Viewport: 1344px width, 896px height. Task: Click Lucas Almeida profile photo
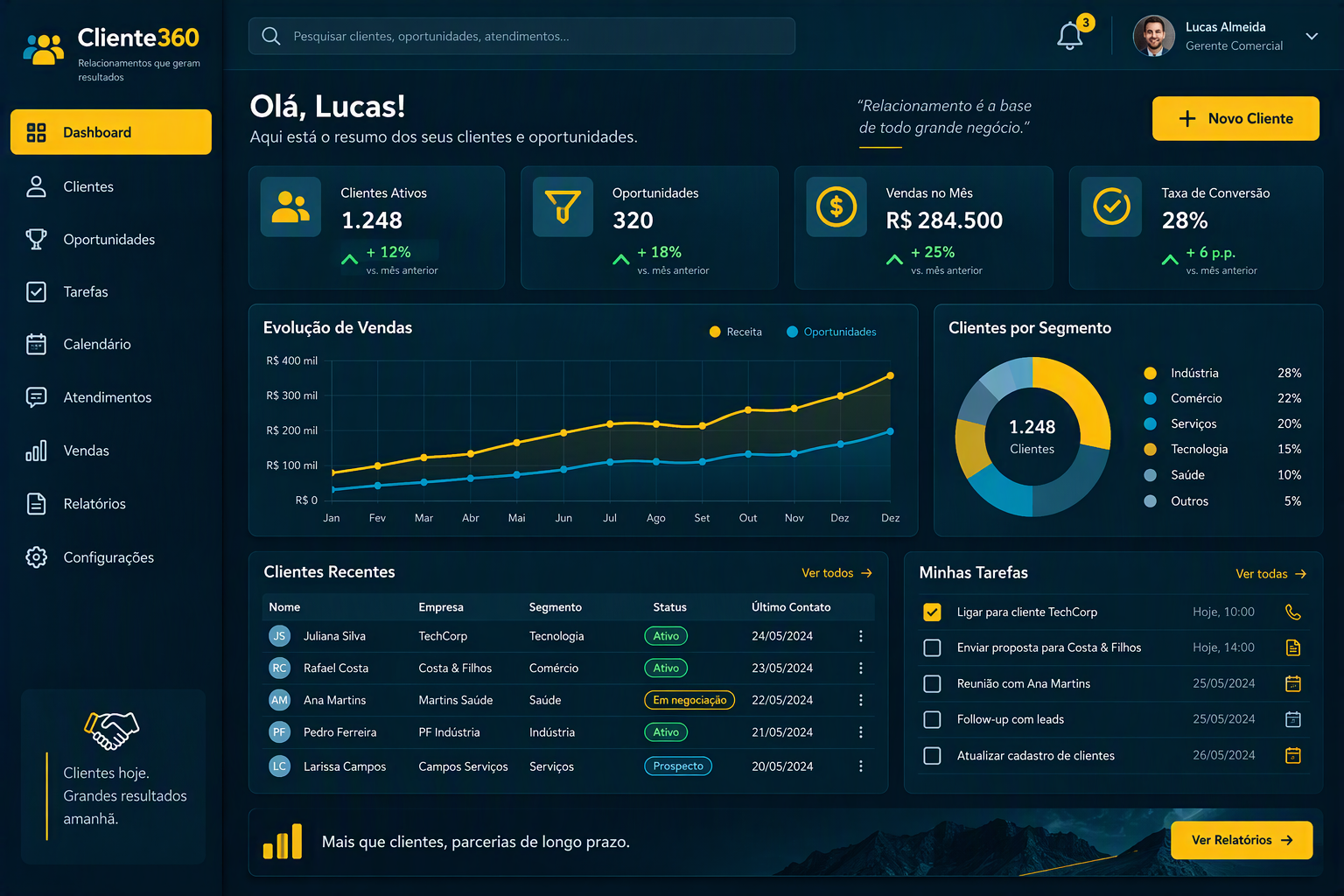[1154, 36]
